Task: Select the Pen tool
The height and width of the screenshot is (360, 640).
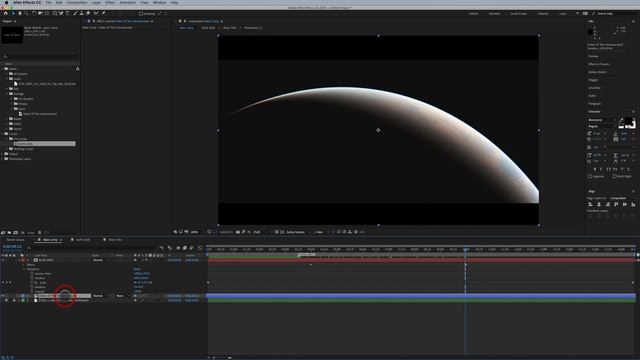Action: pos(61,13)
